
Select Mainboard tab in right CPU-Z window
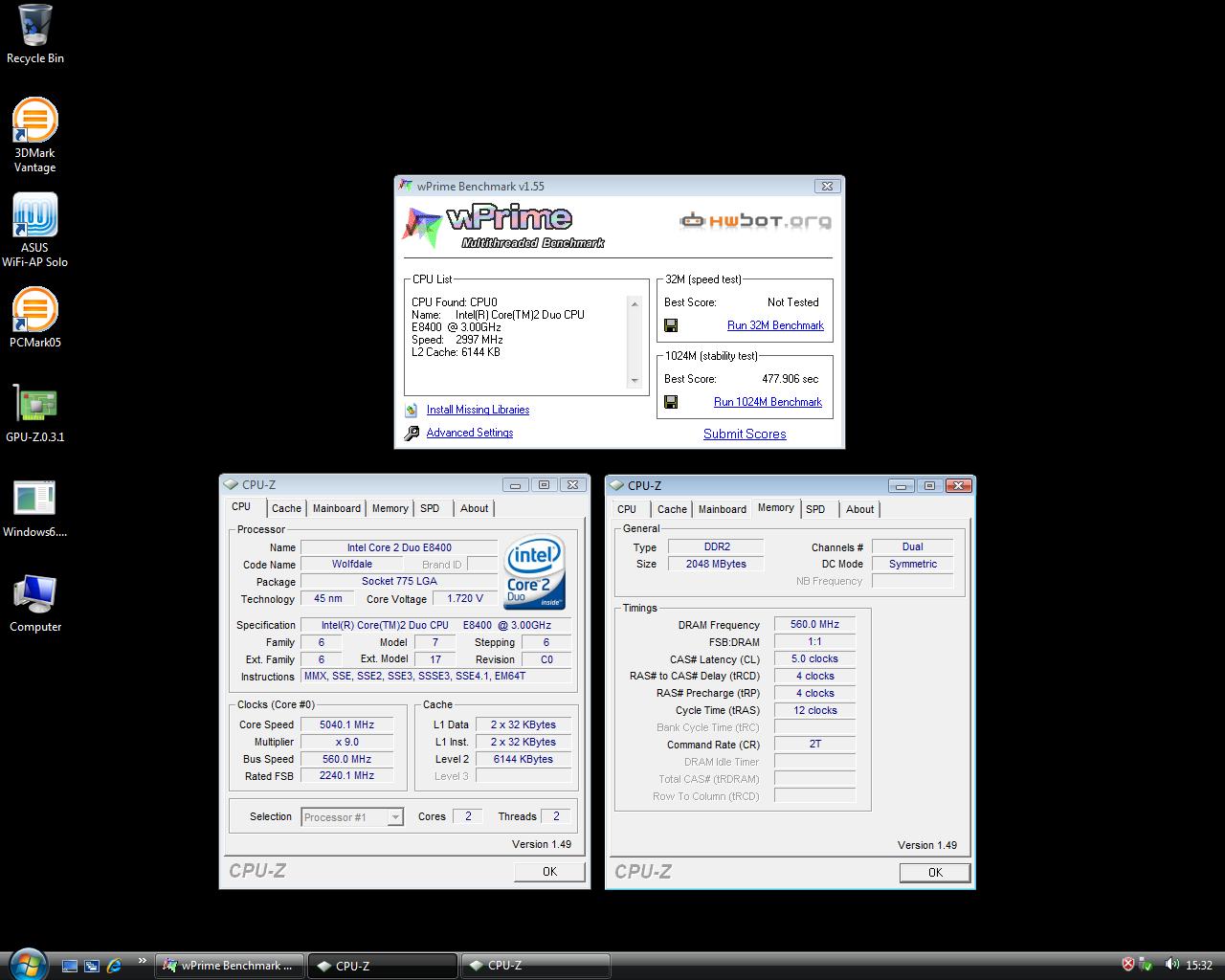pyautogui.click(x=723, y=509)
